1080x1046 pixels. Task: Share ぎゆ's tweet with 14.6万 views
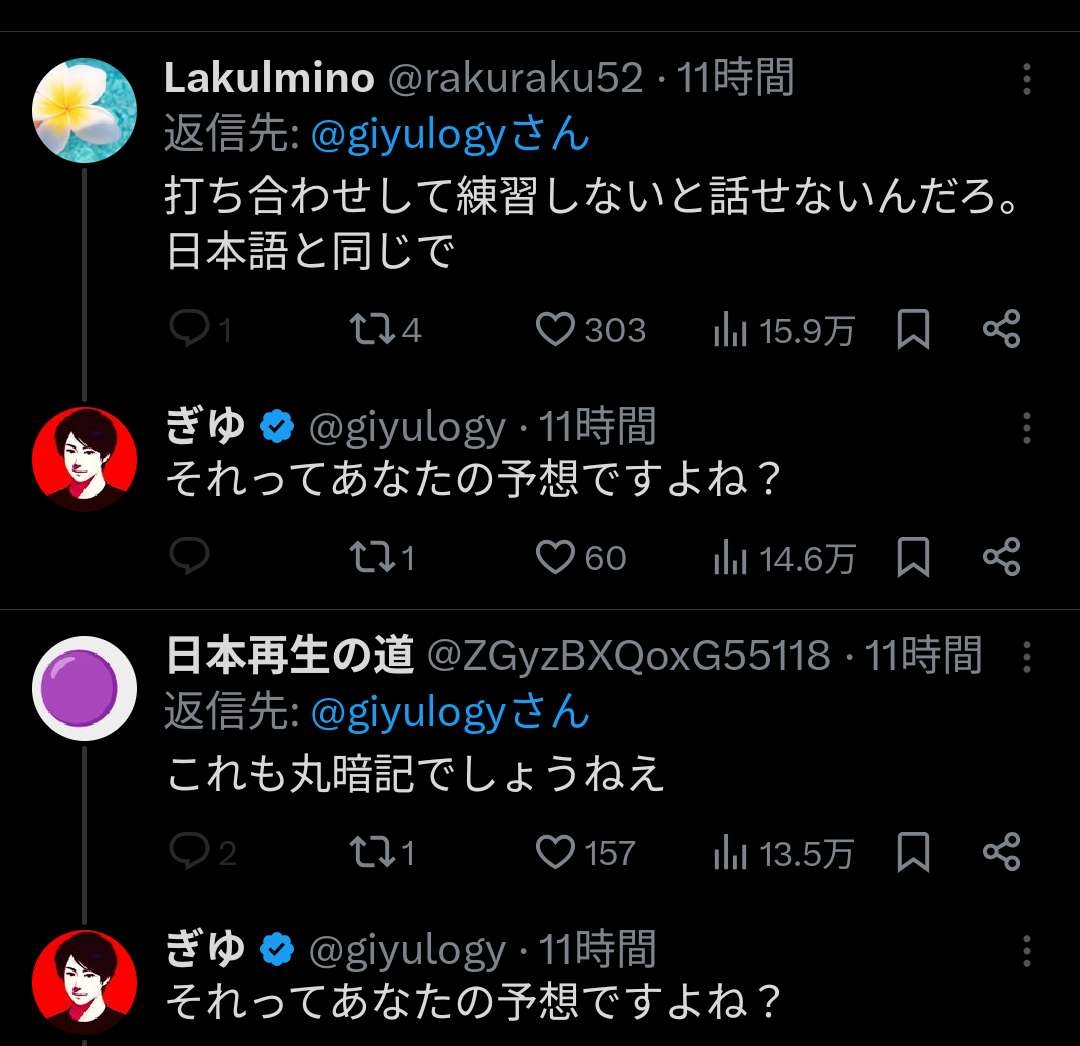(x=1001, y=557)
